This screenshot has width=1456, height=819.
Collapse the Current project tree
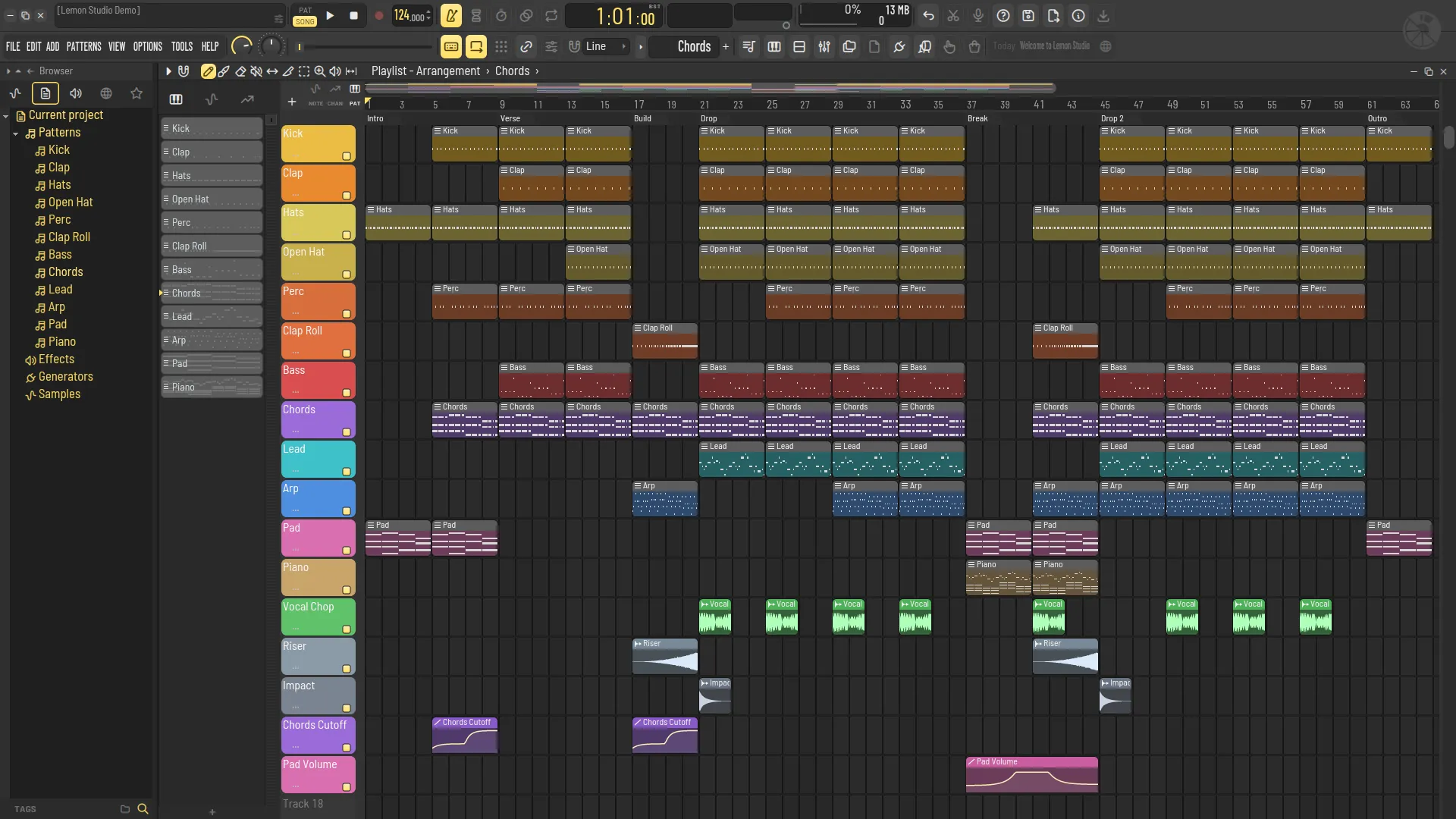pos(6,116)
